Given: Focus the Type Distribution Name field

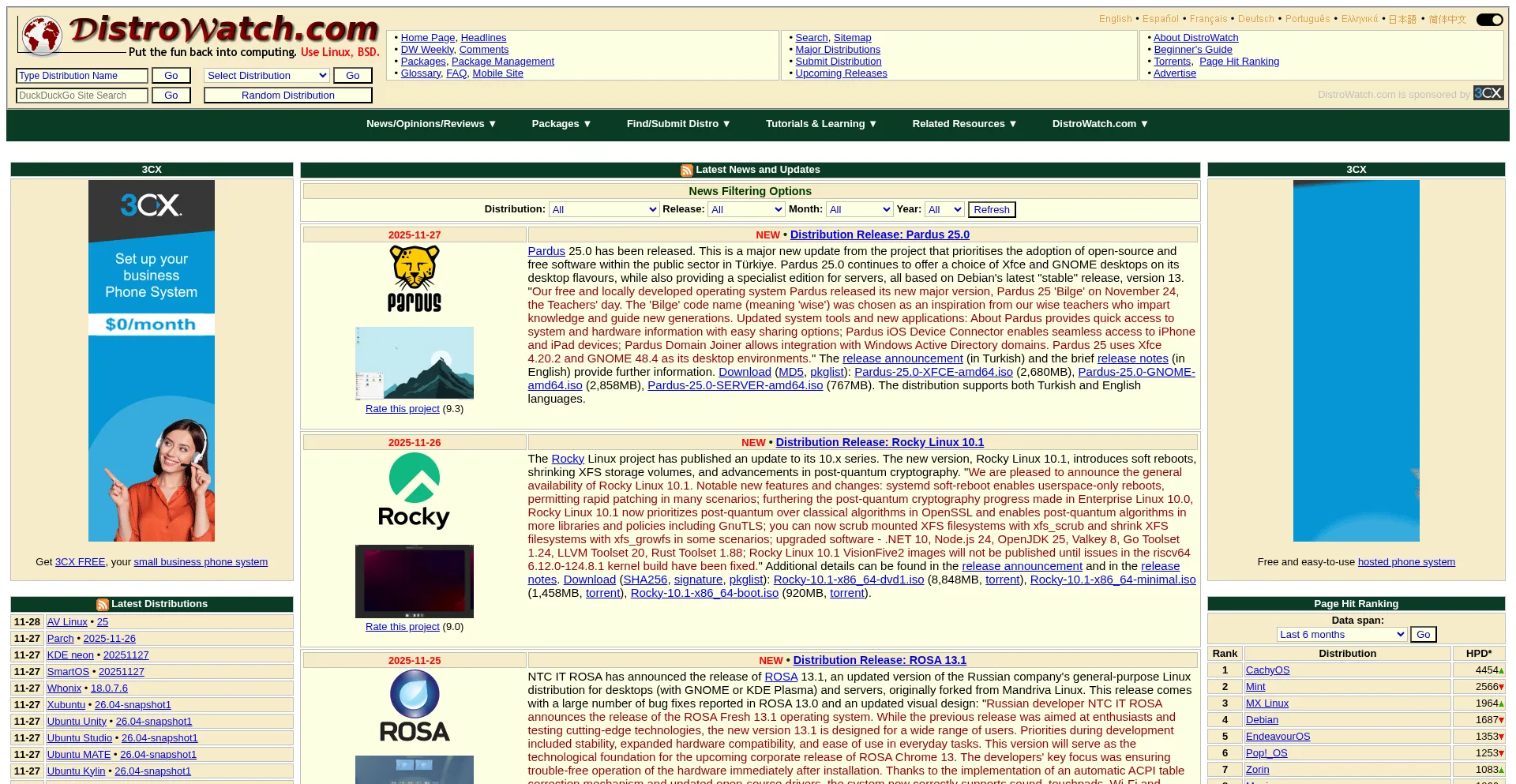Looking at the screenshot, I should tap(81, 76).
